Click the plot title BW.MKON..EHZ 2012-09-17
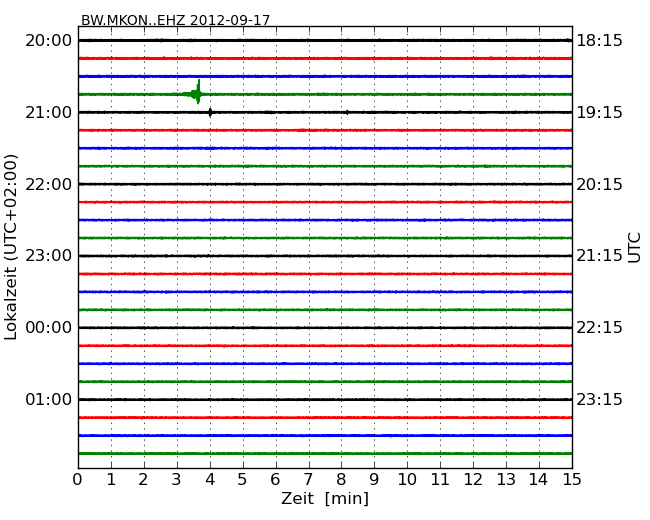 point(175,20)
